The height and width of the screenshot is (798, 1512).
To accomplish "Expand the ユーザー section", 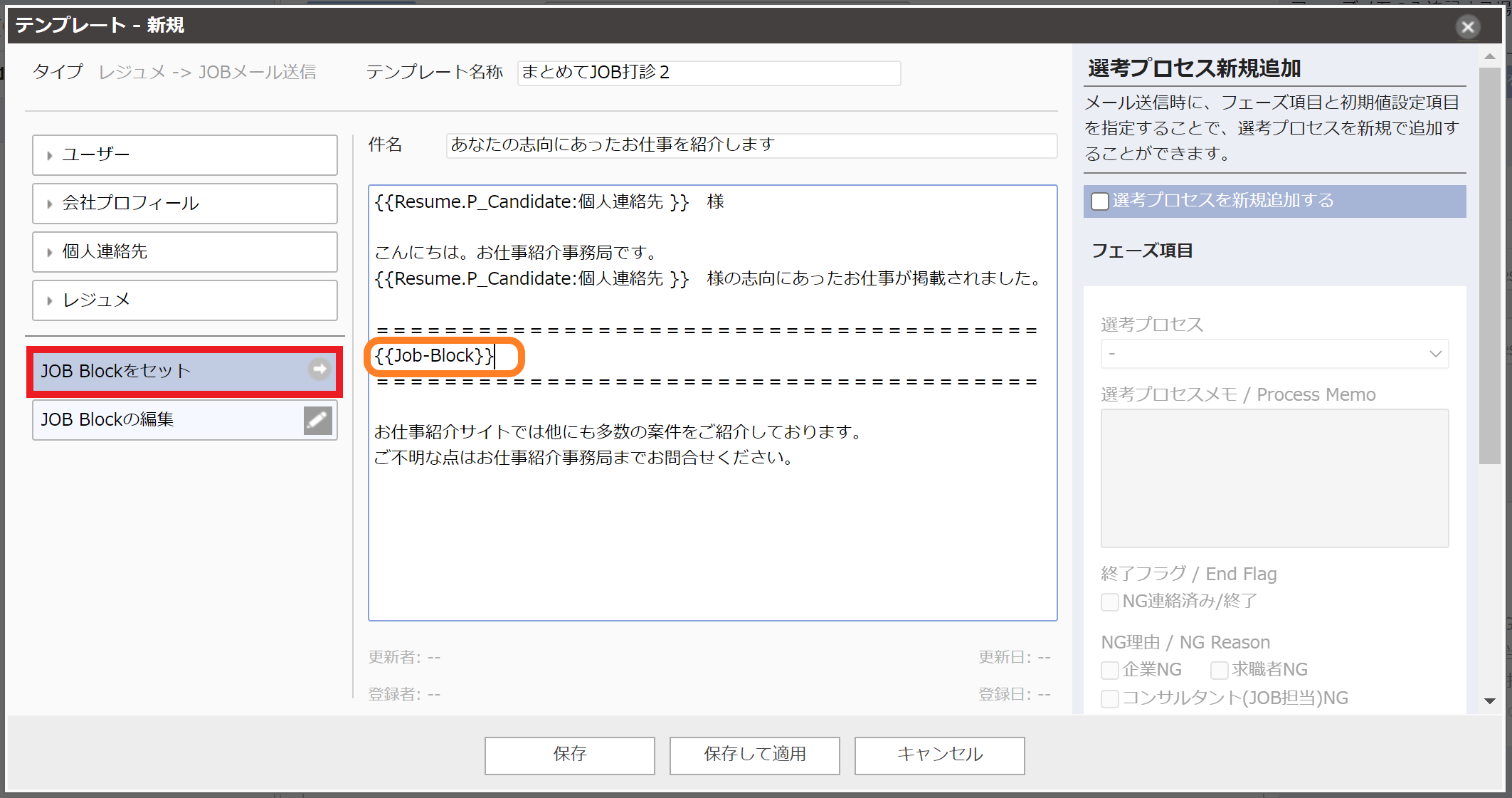I will tap(184, 155).
